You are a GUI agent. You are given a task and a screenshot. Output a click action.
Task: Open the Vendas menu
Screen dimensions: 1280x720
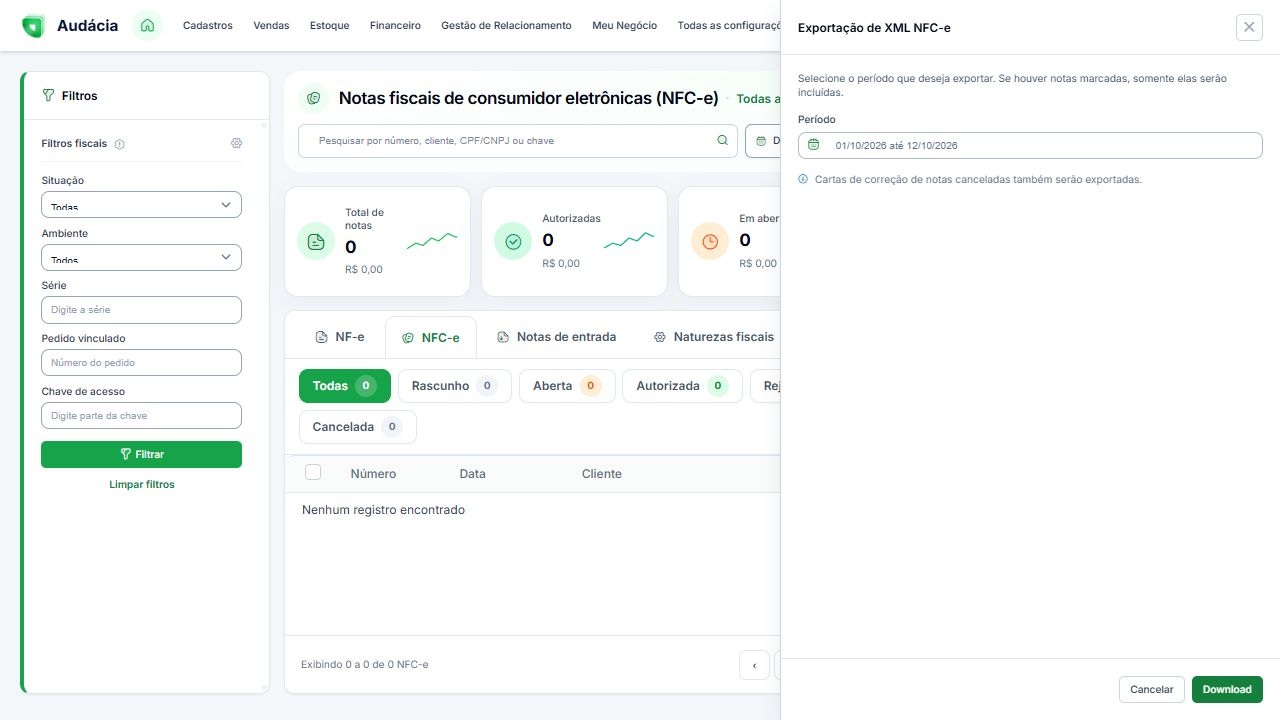click(x=271, y=26)
